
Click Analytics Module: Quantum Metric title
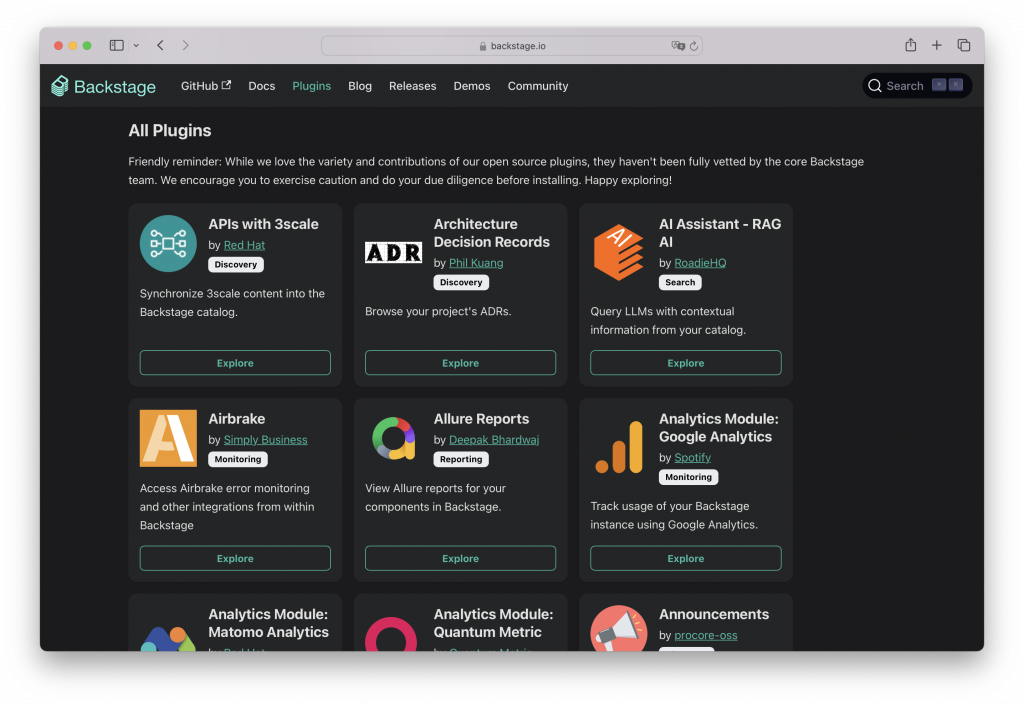(493, 623)
